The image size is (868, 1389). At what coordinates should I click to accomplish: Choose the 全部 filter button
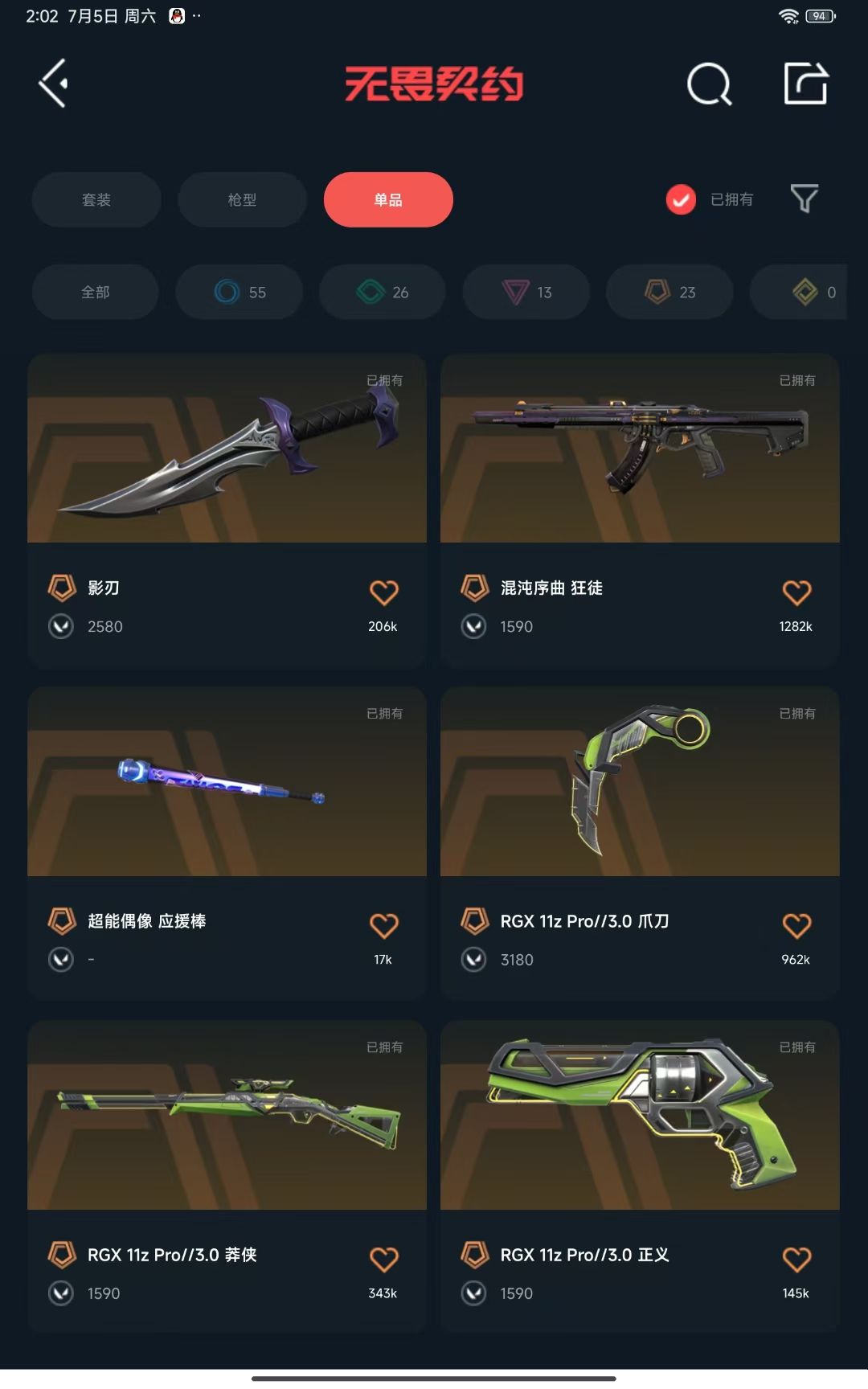(96, 292)
